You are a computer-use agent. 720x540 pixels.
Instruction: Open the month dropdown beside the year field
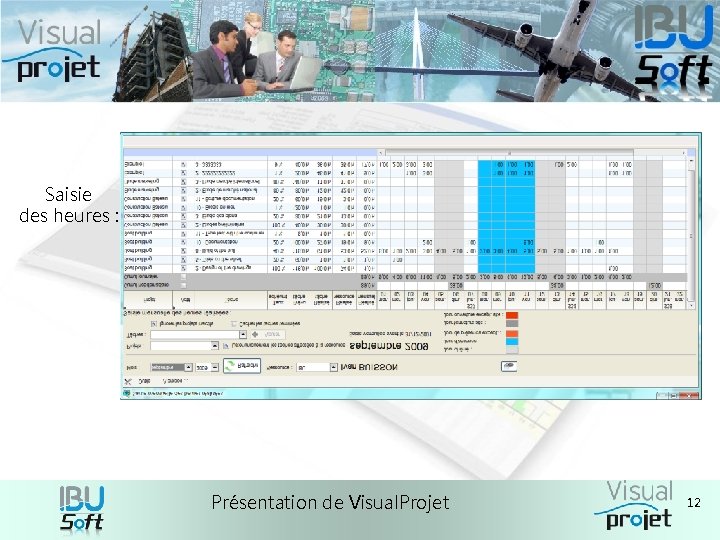188,367
